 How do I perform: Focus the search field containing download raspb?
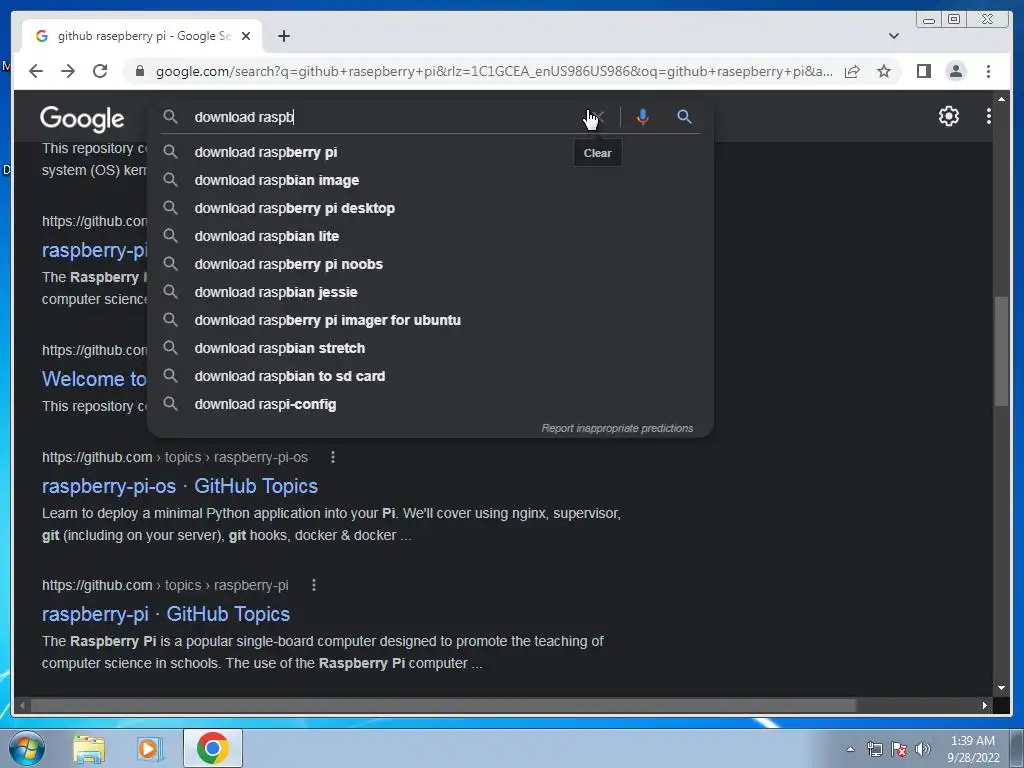[x=385, y=117]
